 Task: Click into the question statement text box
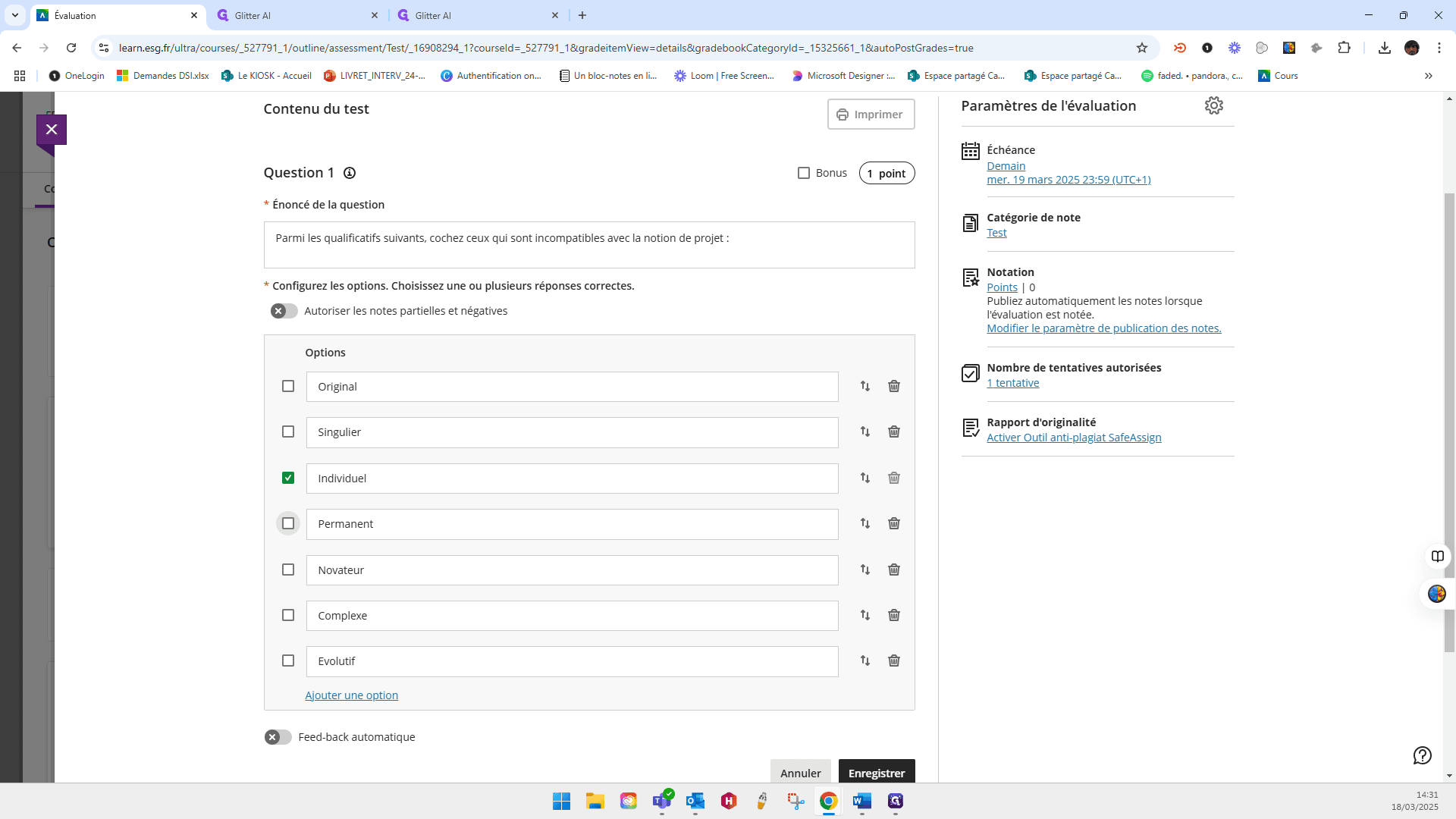point(589,245)
